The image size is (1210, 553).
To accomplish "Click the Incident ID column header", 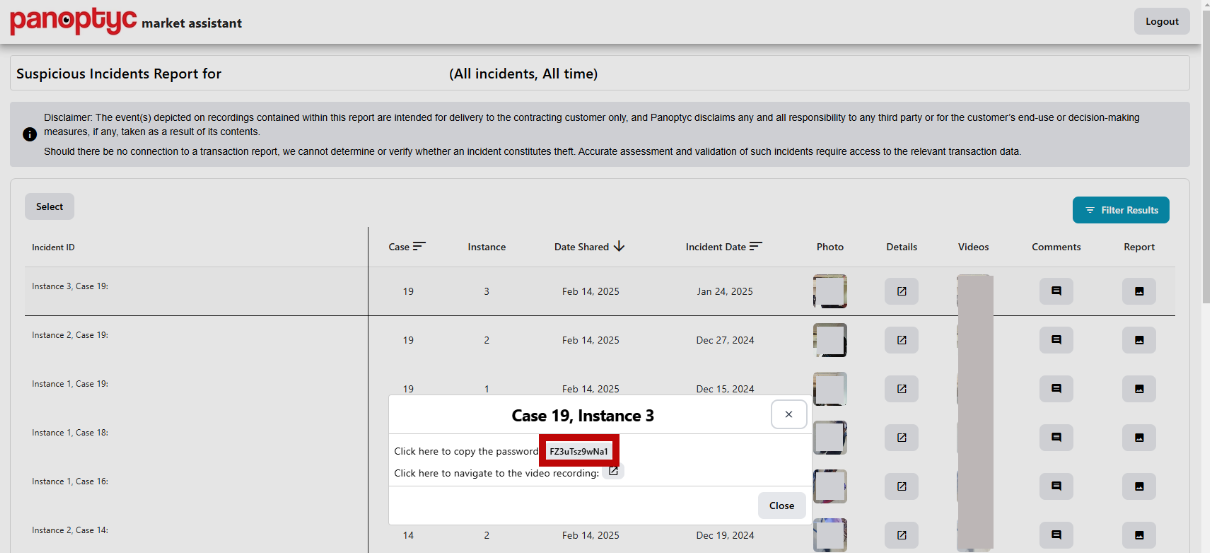I will coord(53,247).
